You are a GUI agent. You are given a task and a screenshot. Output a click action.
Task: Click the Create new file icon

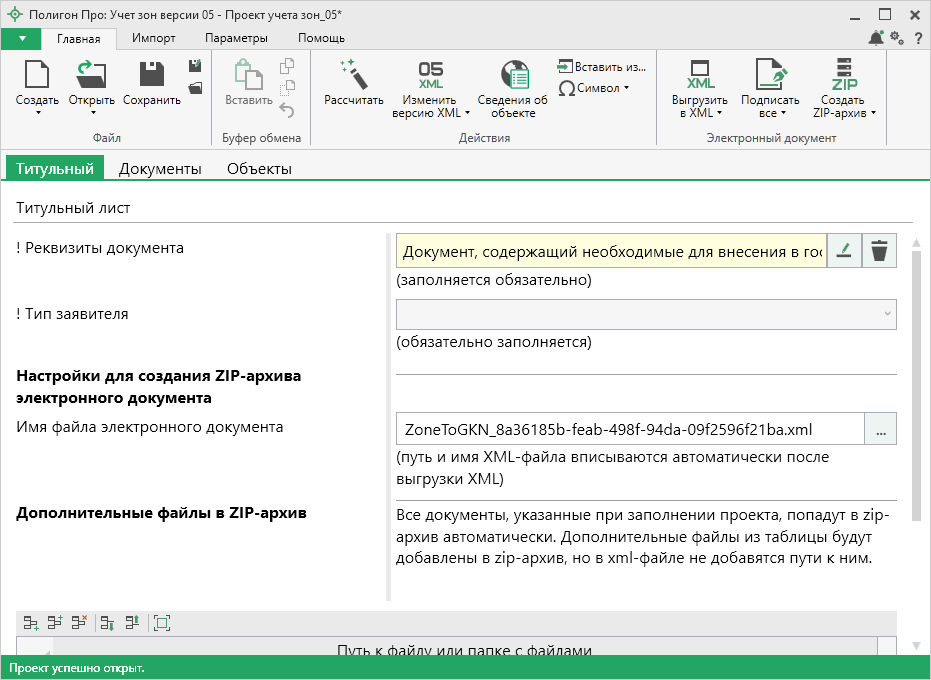click(x=37, y=76)
